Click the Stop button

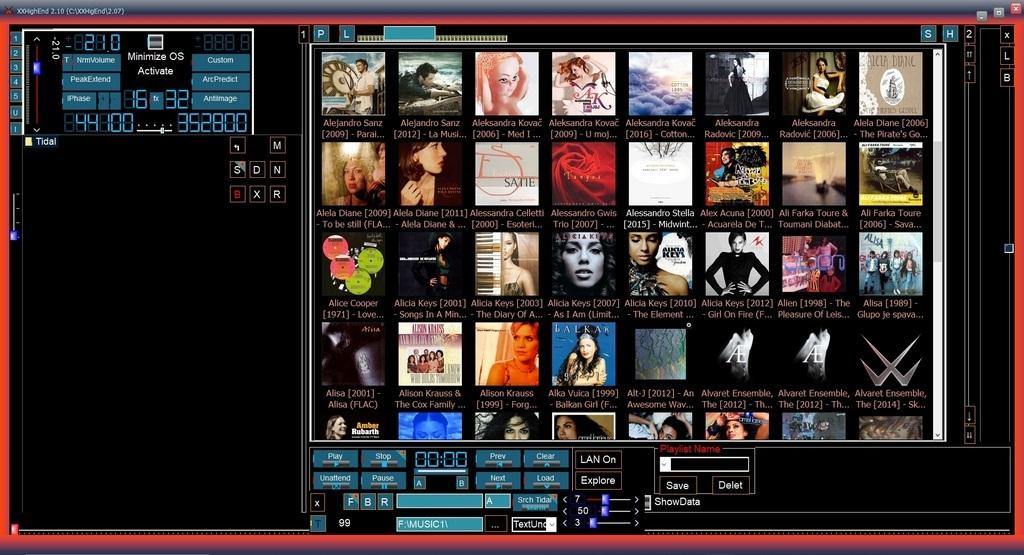[x=383, y=459]
